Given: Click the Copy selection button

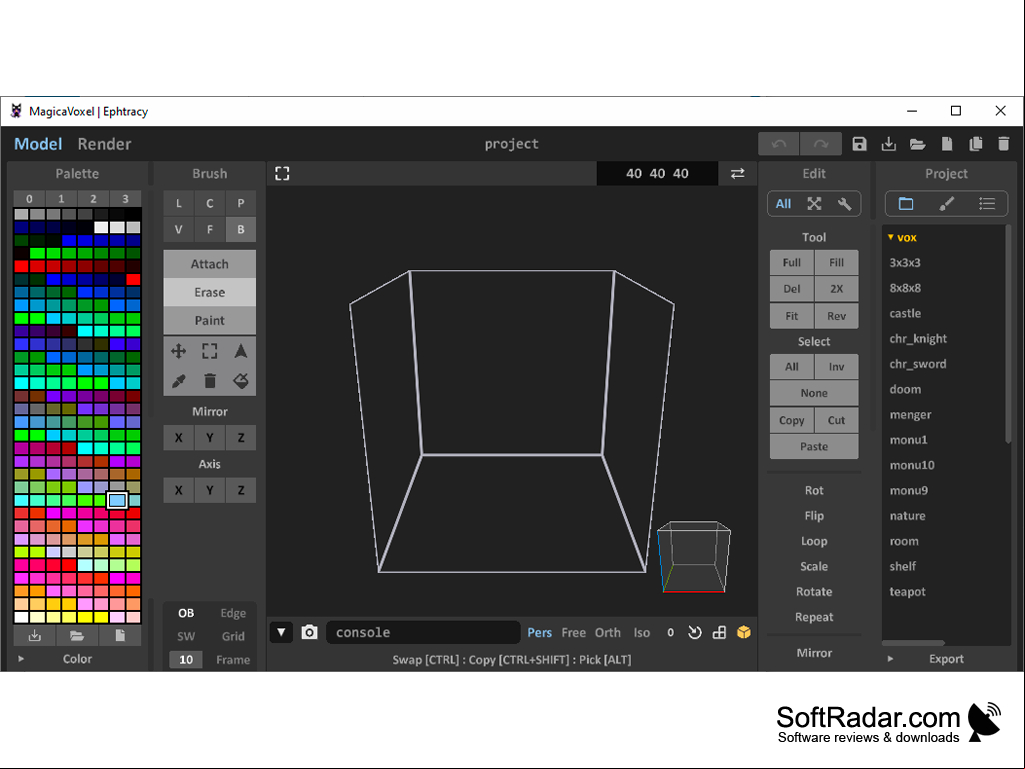Looking at the screenshot, I should pos(792,420).
